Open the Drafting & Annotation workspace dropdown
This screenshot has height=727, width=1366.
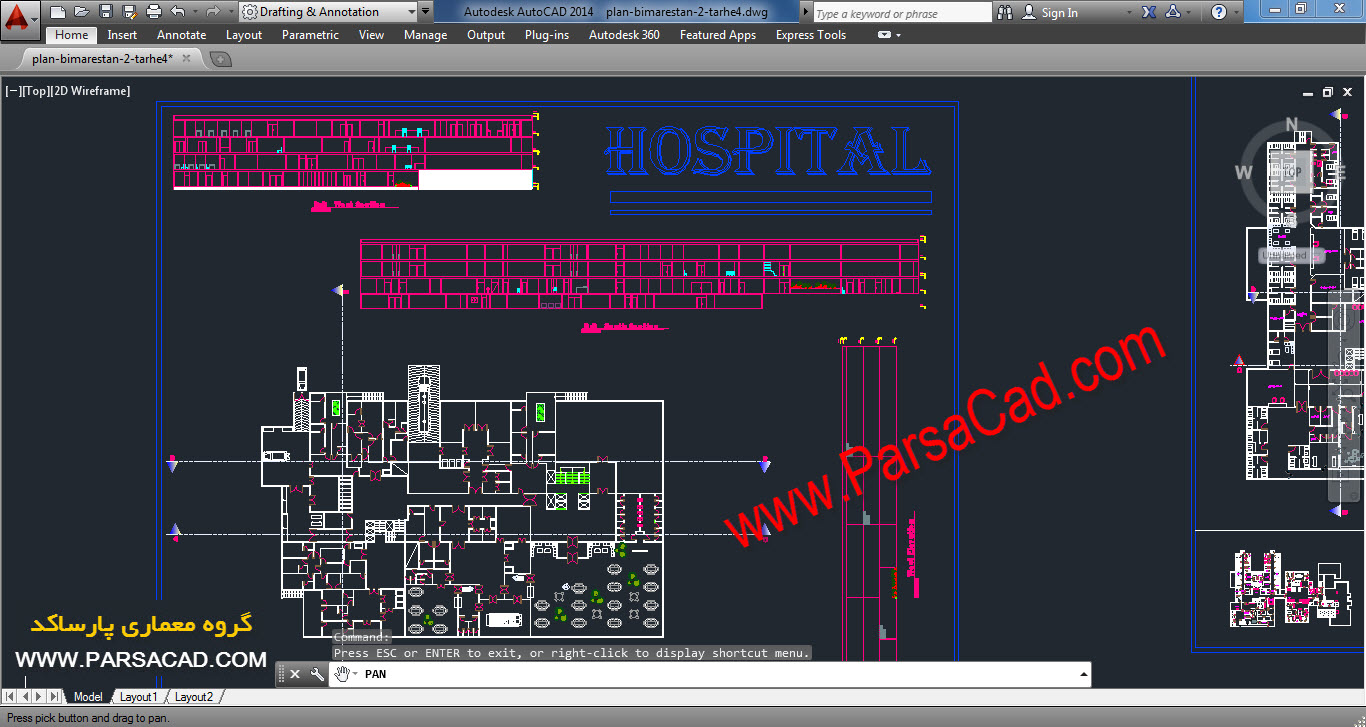tap(329, 12)
